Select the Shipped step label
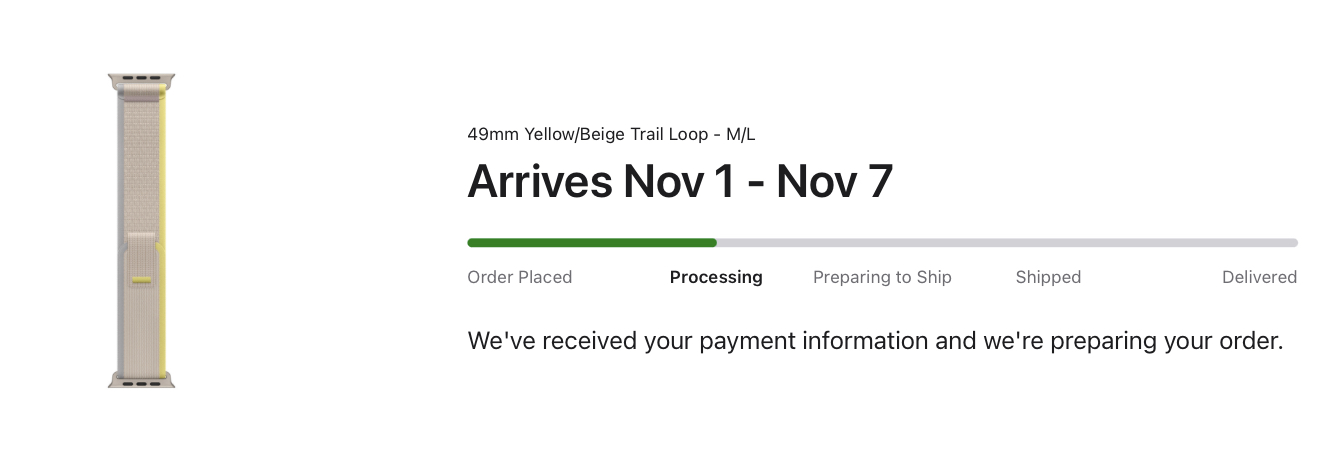 (1048, 277)
